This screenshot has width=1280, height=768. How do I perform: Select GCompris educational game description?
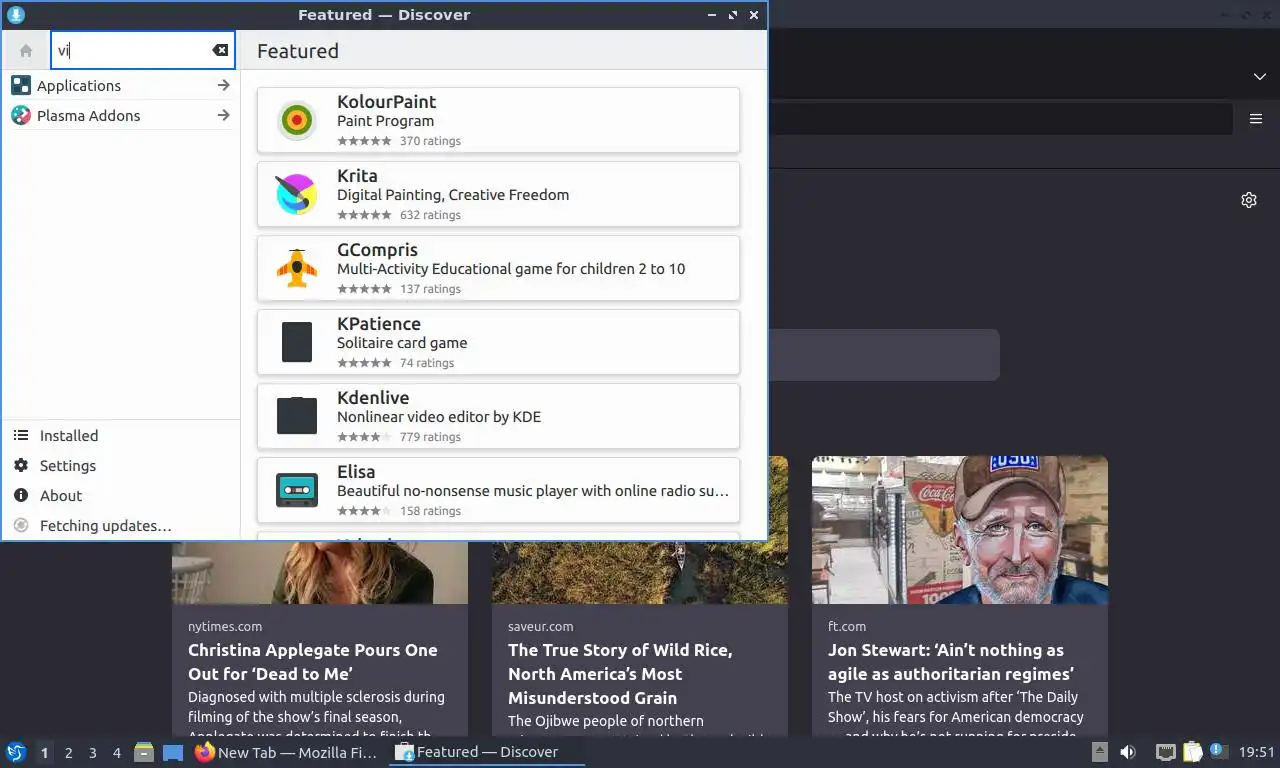click(511, 269)
